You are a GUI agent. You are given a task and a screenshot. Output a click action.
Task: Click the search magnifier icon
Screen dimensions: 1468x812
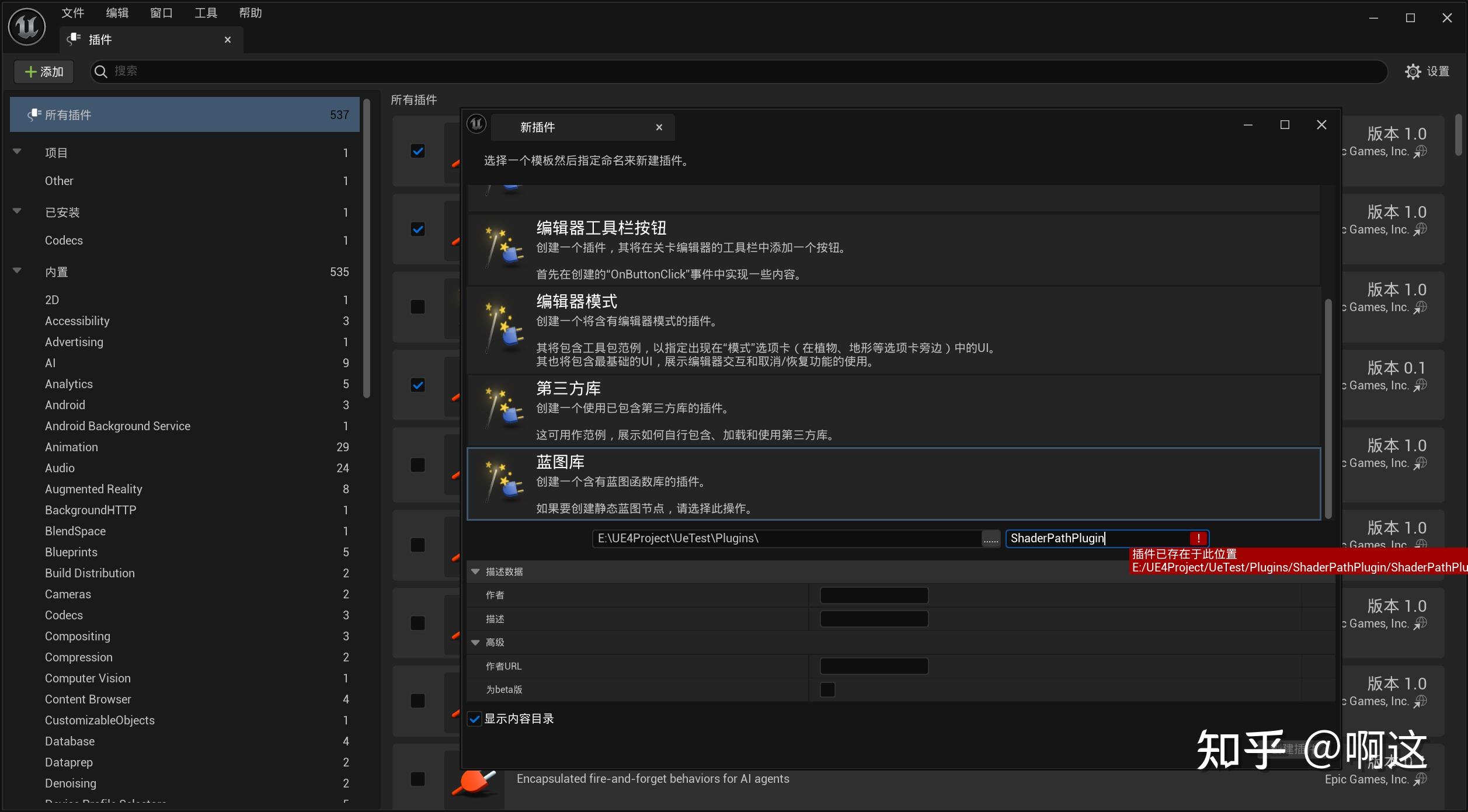click(x=101, y=71)
